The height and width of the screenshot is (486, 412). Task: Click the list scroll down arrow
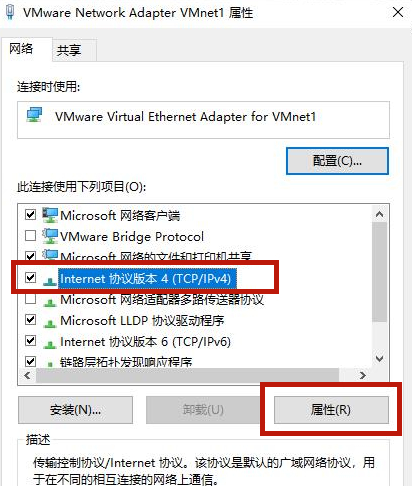pos(379,358)
